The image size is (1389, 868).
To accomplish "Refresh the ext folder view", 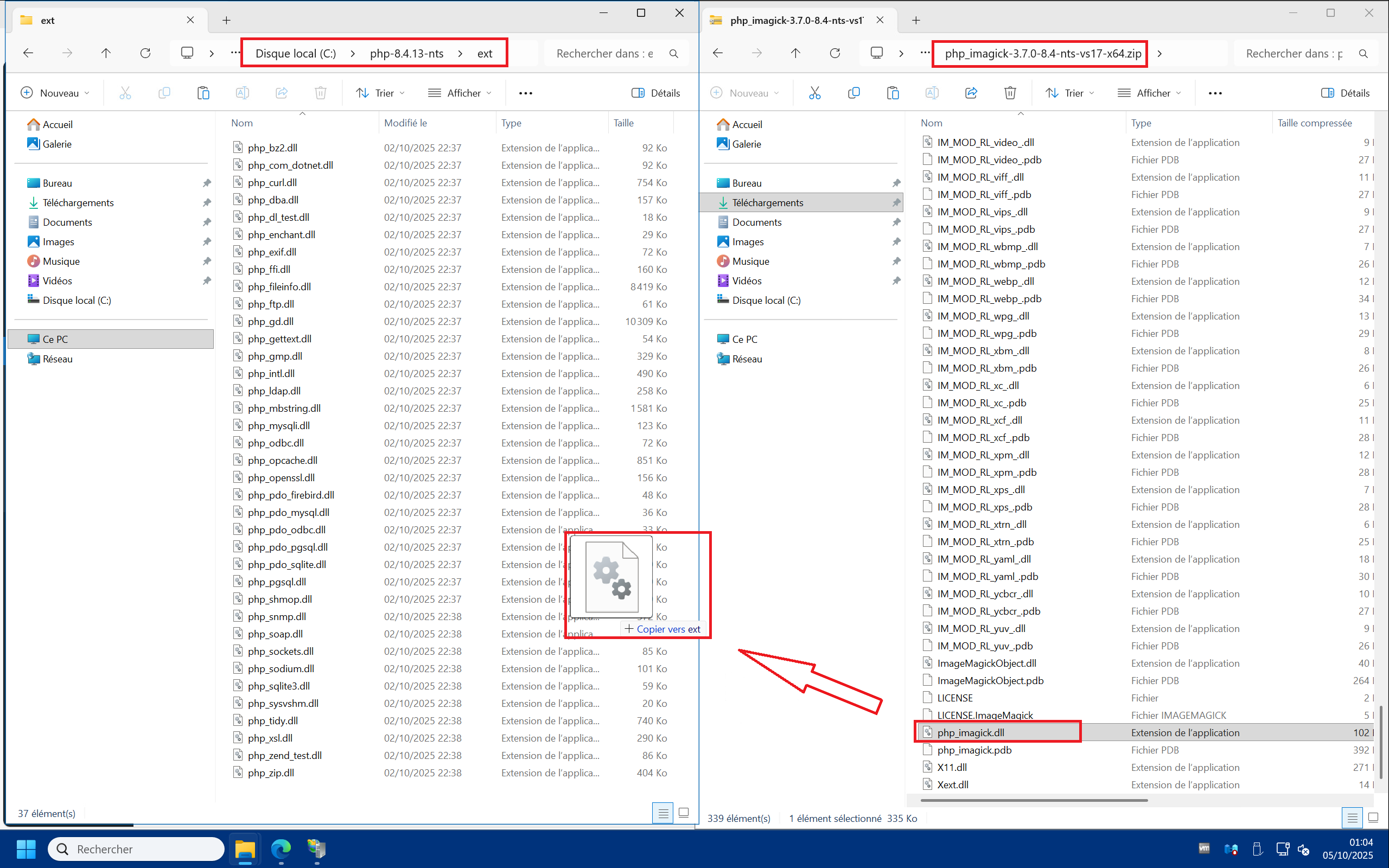I will pyautogui.click(x=145, y=53).
